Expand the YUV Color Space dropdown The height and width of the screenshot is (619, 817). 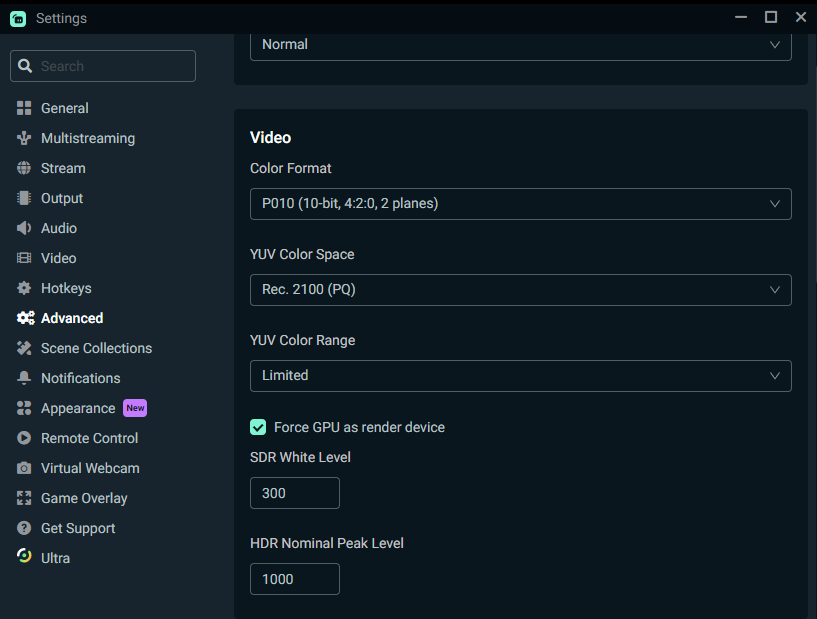point(520,290)
